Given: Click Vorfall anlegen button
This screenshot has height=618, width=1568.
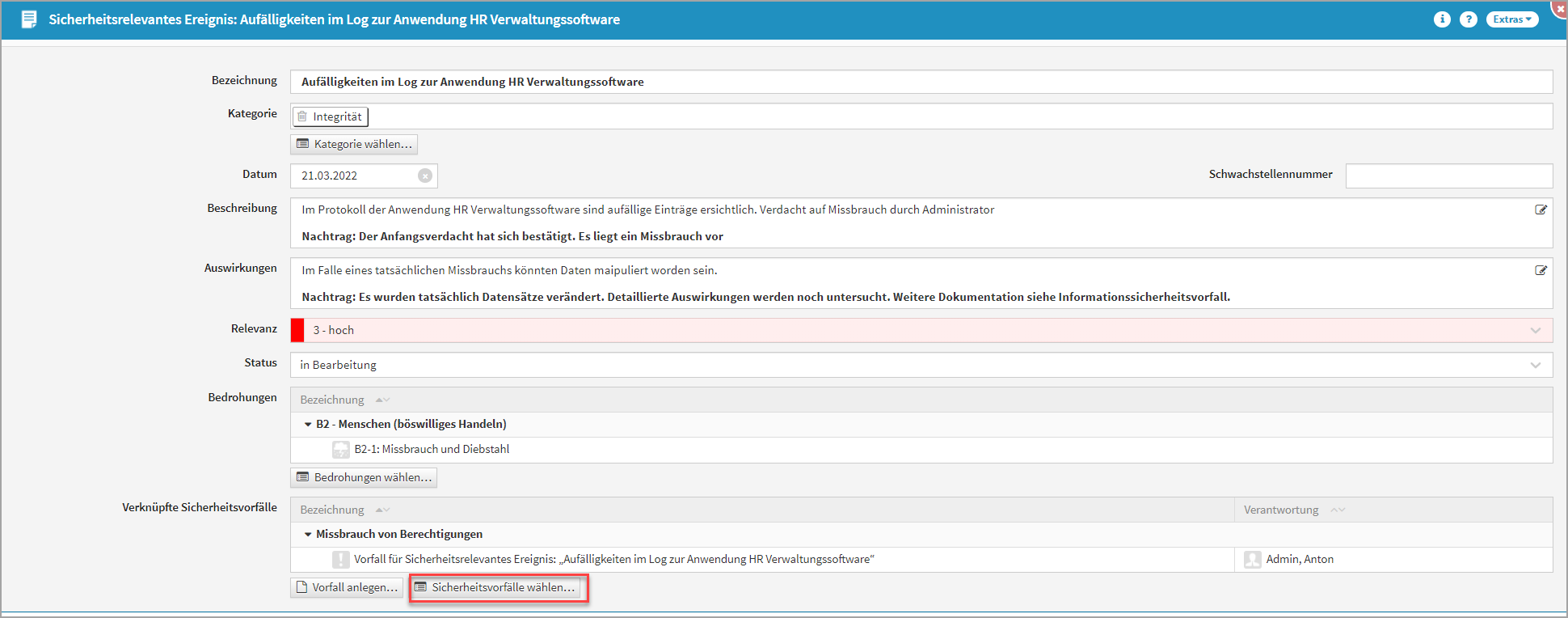Looking at the screenshot, I should 347,587.
